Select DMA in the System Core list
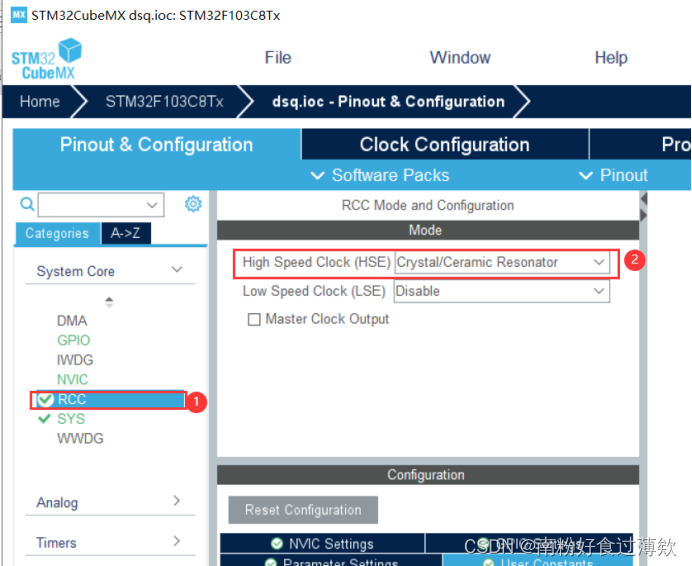 [72, 321]
